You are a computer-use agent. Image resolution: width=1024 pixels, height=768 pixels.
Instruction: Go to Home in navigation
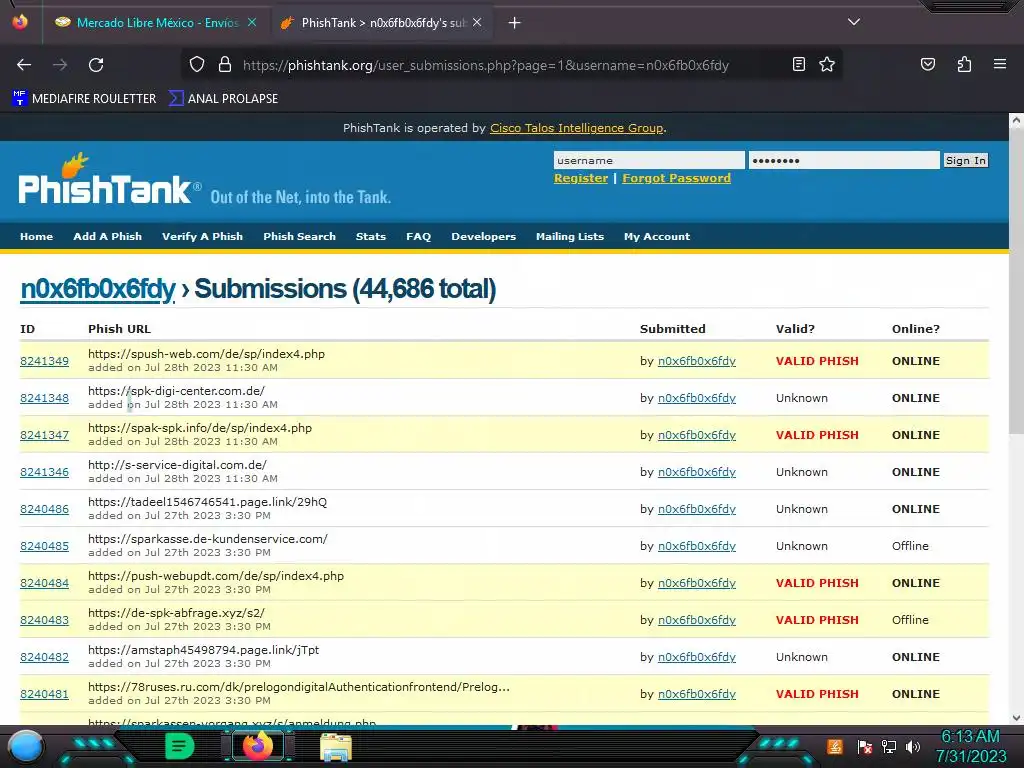(x=37, y=236)
